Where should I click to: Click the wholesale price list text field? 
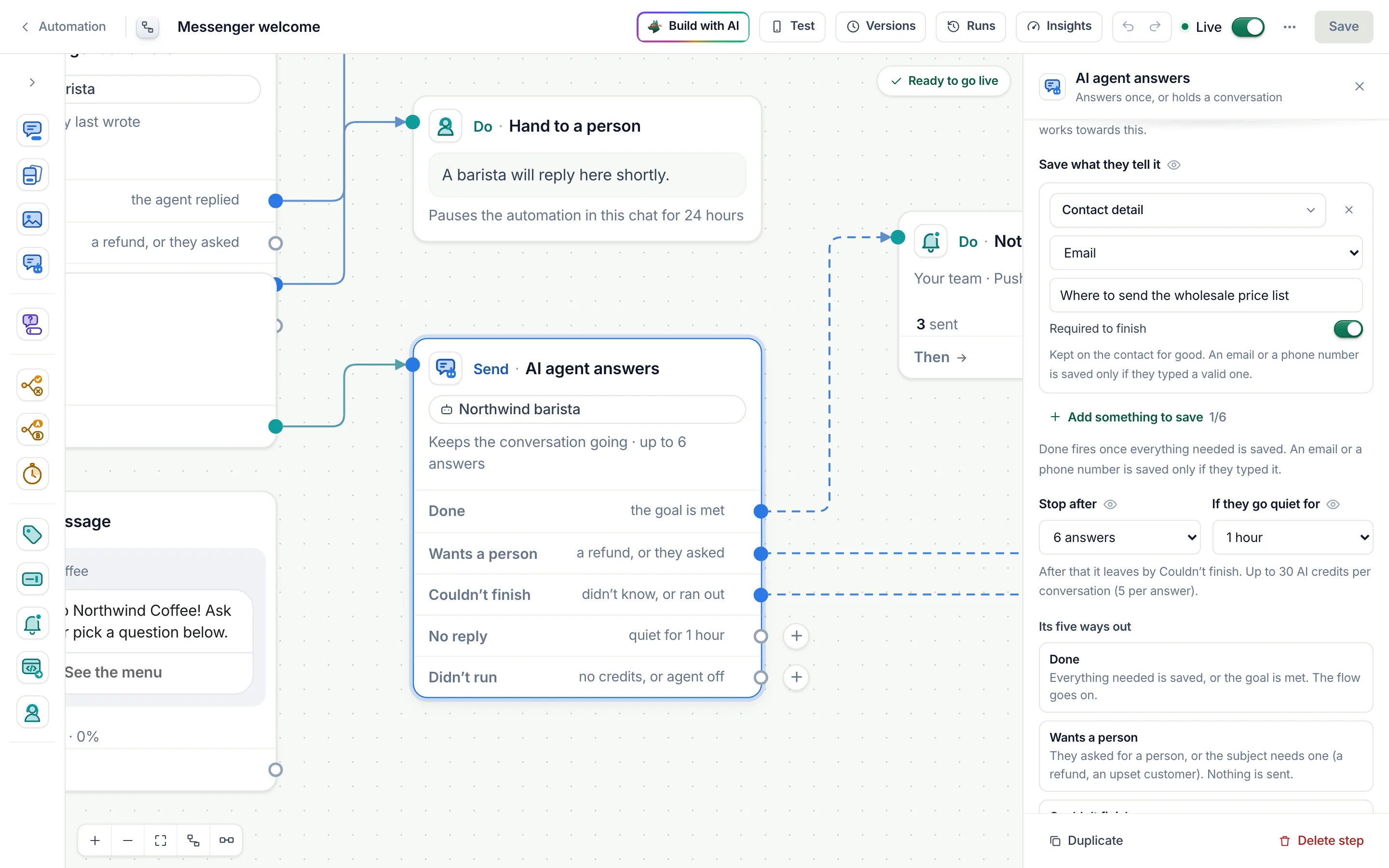click(1205, 296)
